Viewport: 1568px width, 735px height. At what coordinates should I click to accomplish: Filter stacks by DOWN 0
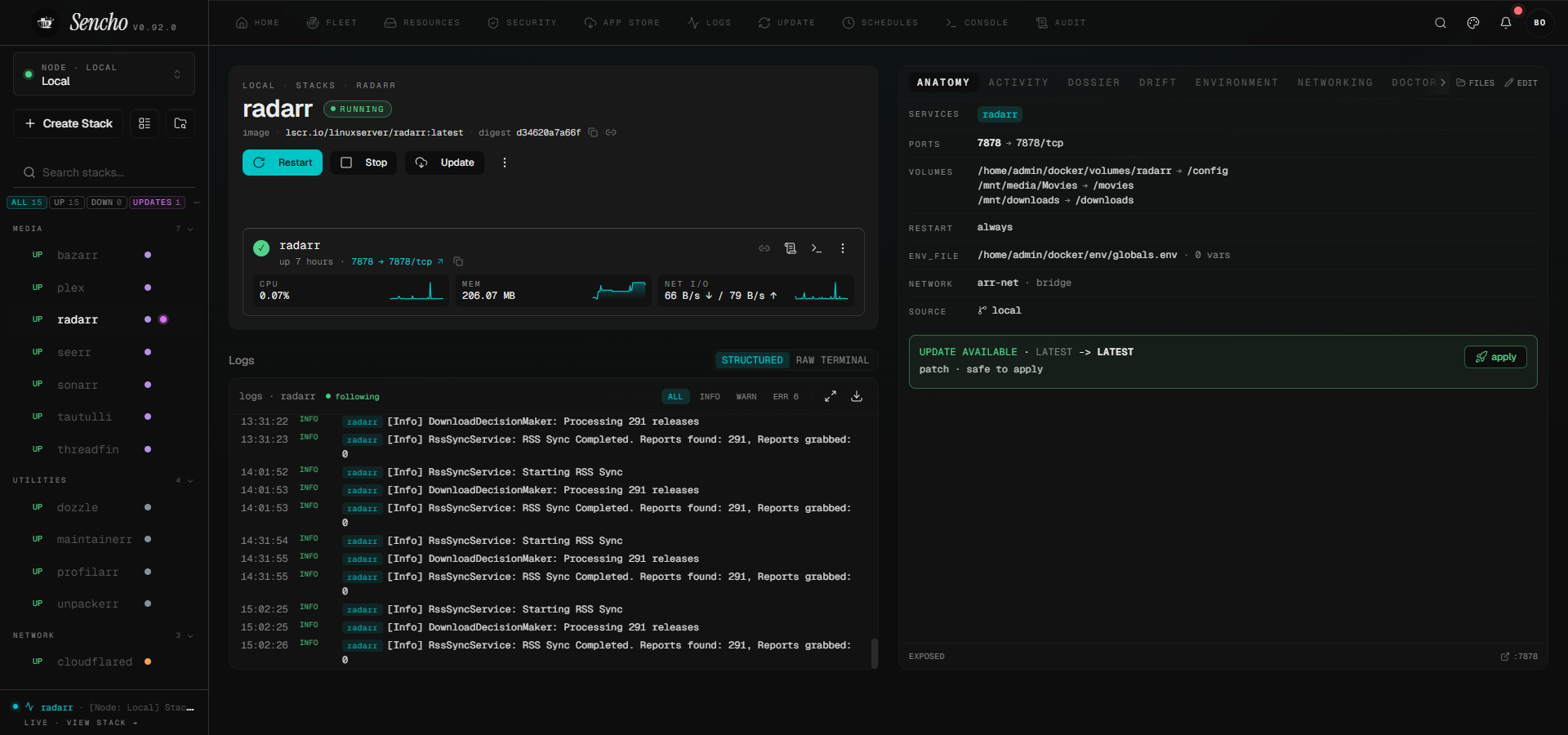pos(106,203)
